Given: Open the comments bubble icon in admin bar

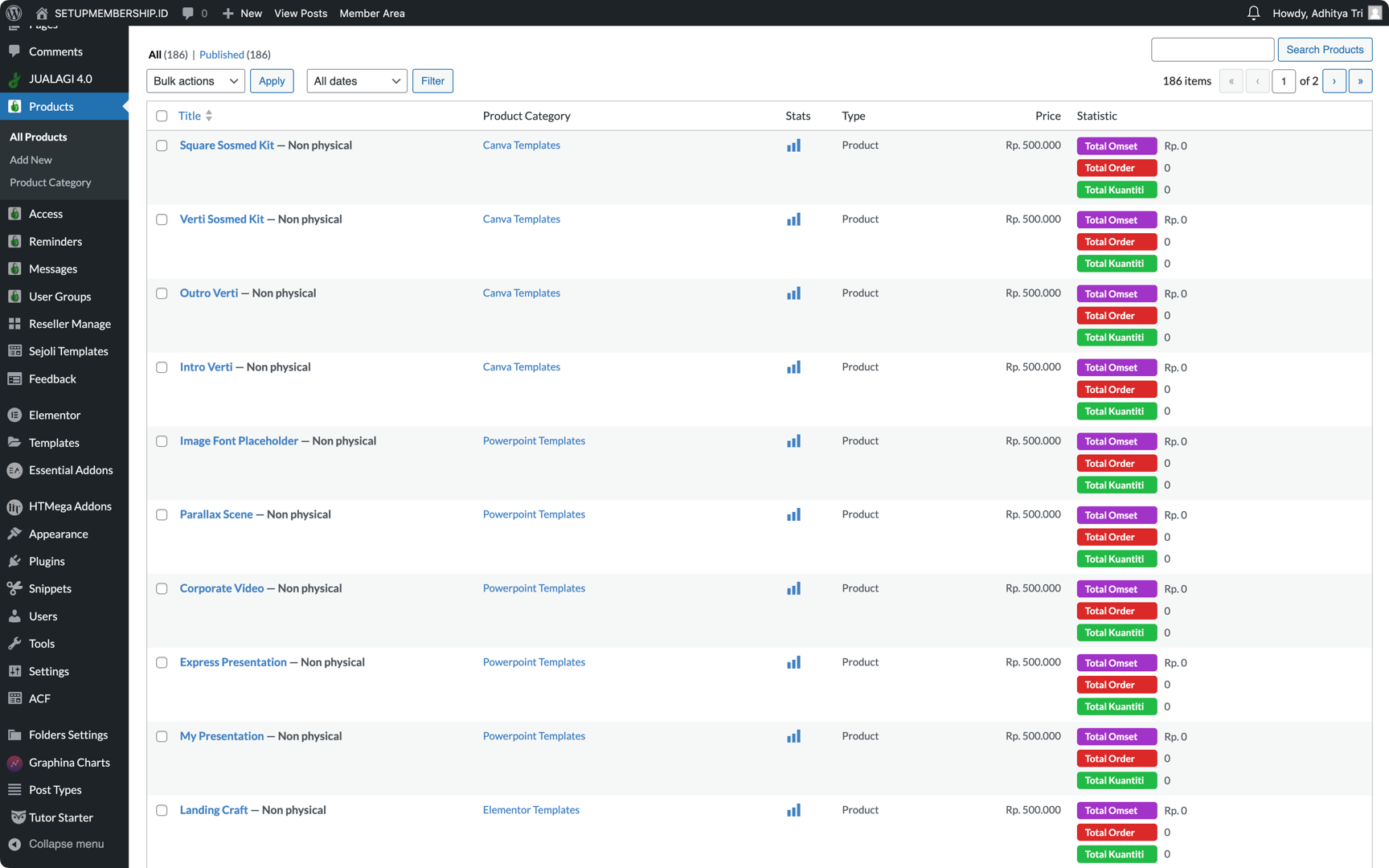Looking at the screenshot, I should pos(188,13).
